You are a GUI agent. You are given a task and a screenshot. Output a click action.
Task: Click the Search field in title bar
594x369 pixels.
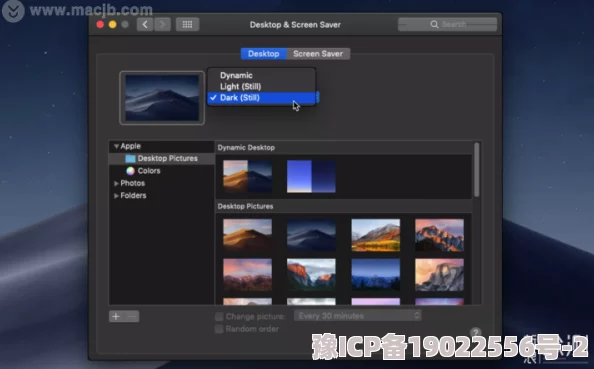coord(447,24)
